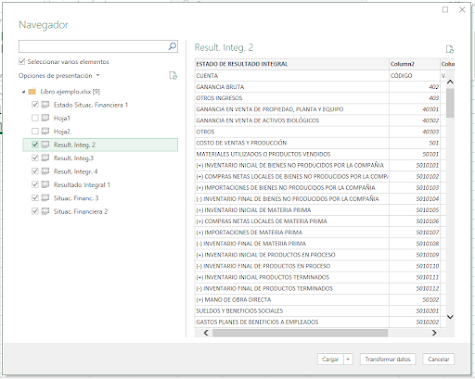Click COSTO DE VENTAS Y PRODUCCIÓN cell
475x379 pixels.
(x=292, y=143)
